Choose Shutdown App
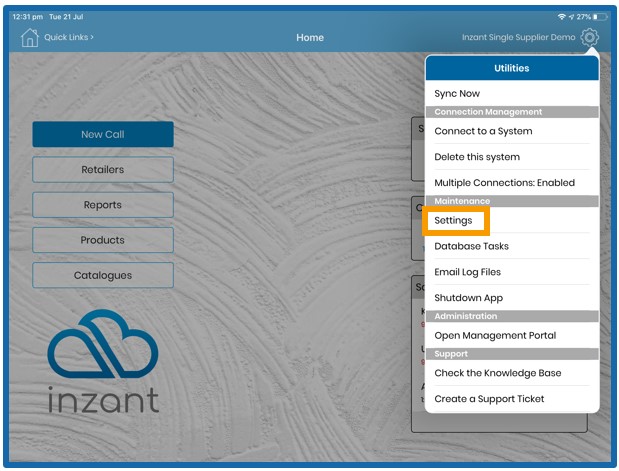 [512, 298]
